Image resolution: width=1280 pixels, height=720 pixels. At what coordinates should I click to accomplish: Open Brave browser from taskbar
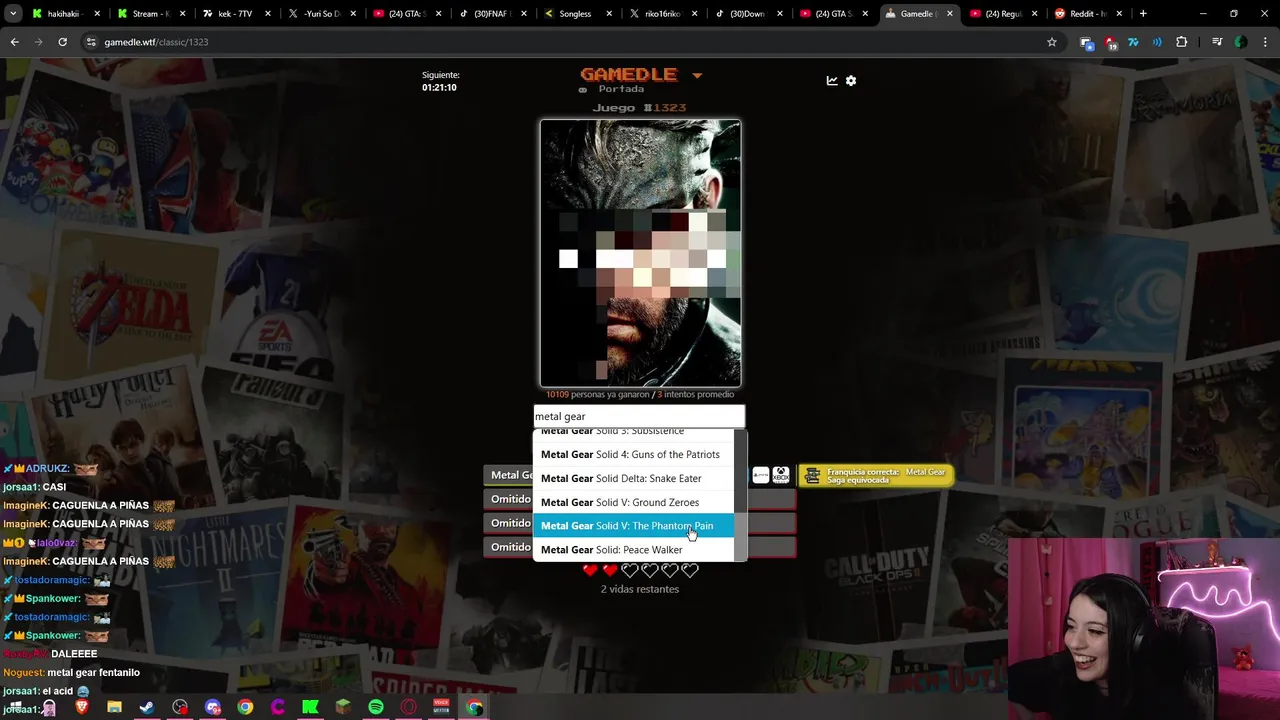click(x=81, y=707)
